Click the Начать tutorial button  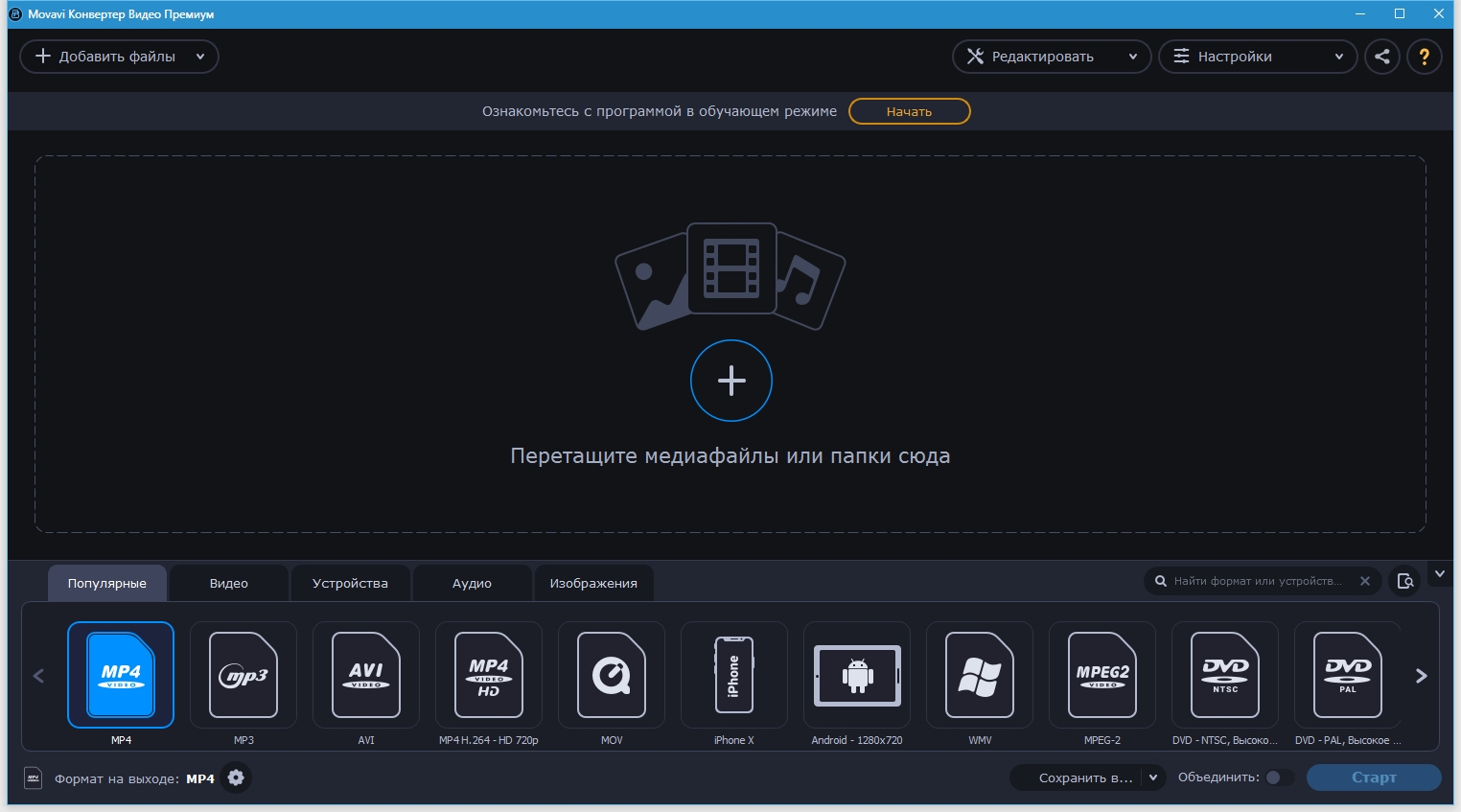pos(909,111)
